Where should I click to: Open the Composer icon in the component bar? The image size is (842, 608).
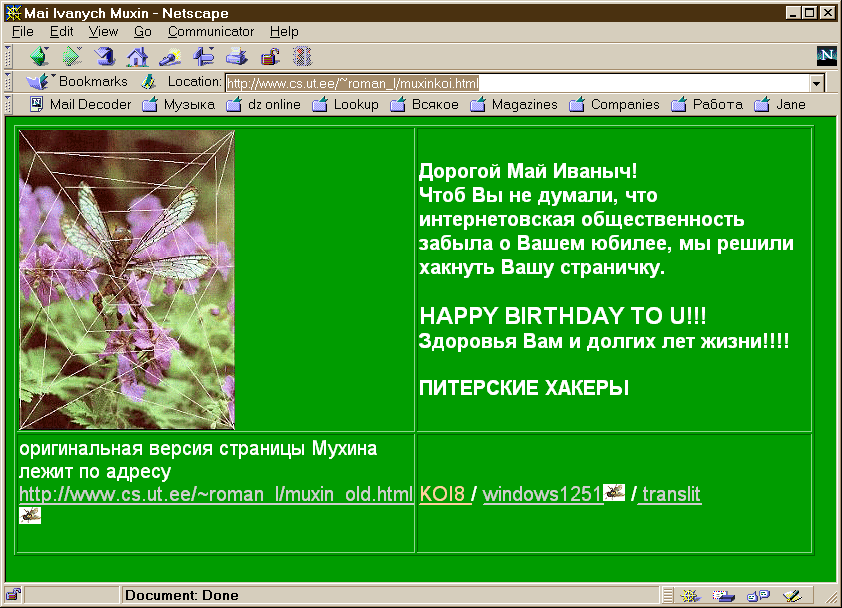point(792,595)
